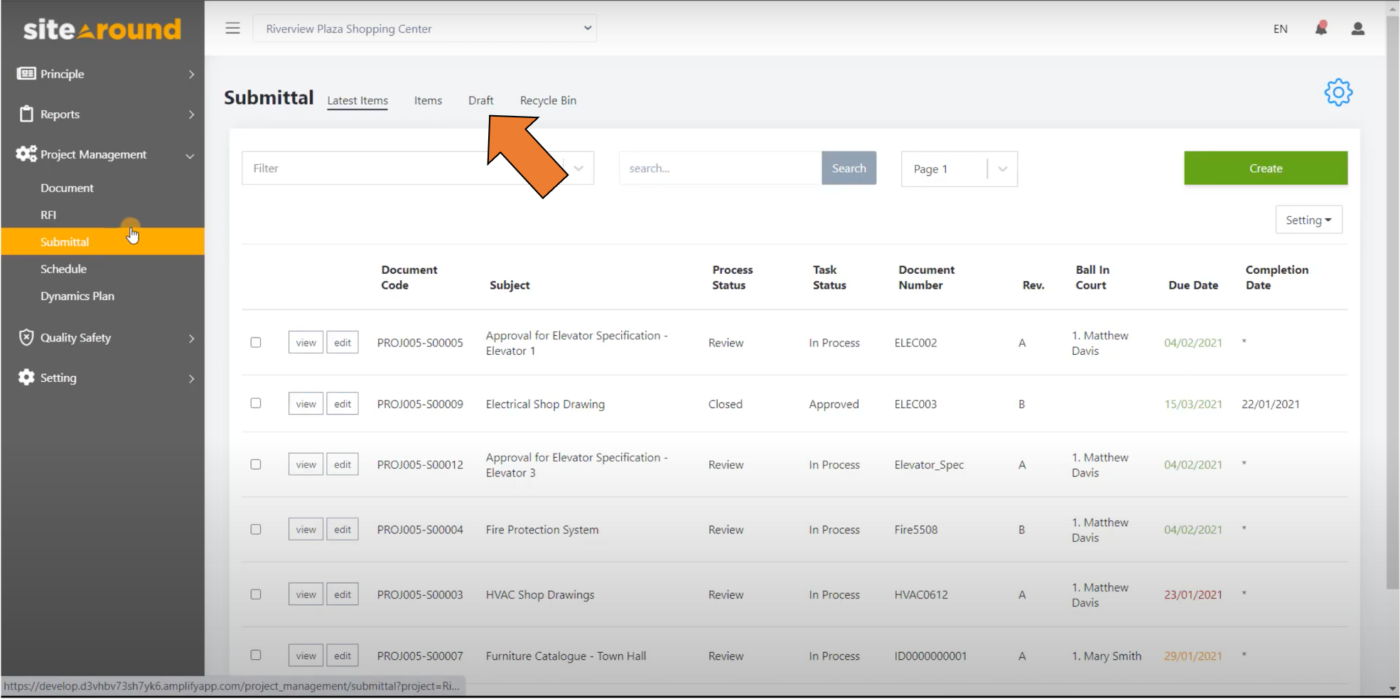The width and height of the screenshot is (1400, 699).
Task: Click edit for PROJ005-S00005
Action: pyautogui.click(x=342, y=343)
